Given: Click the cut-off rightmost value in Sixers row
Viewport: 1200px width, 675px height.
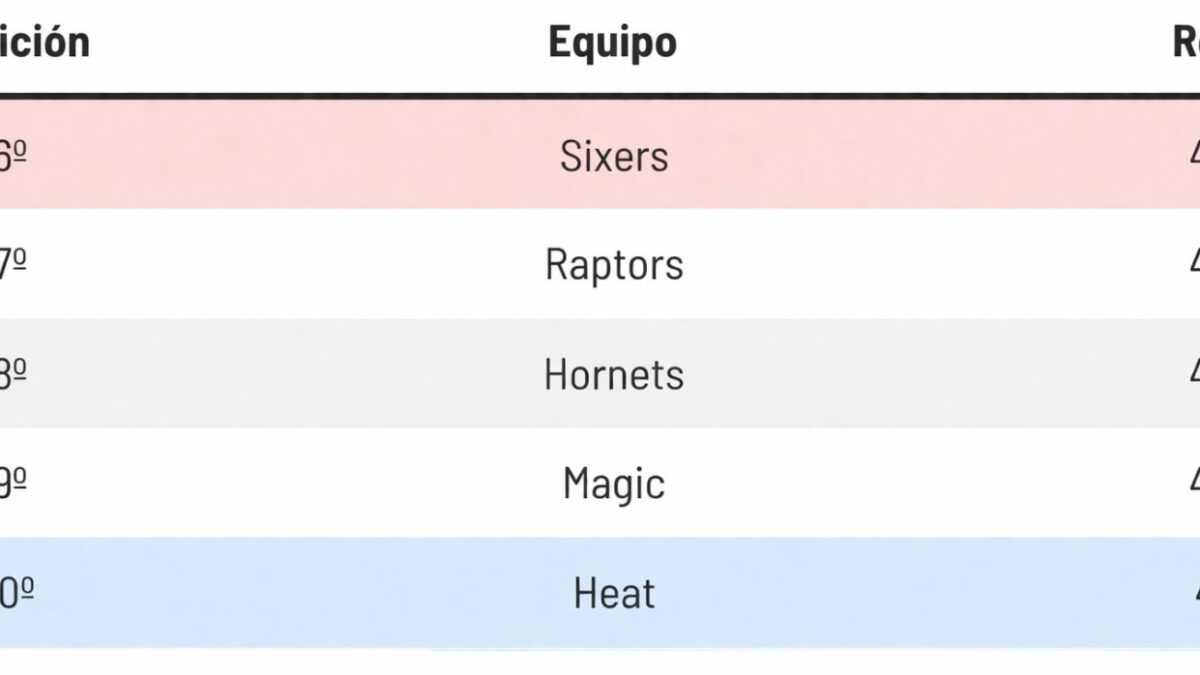Looking at the screenshot, I should (1193, 156).
